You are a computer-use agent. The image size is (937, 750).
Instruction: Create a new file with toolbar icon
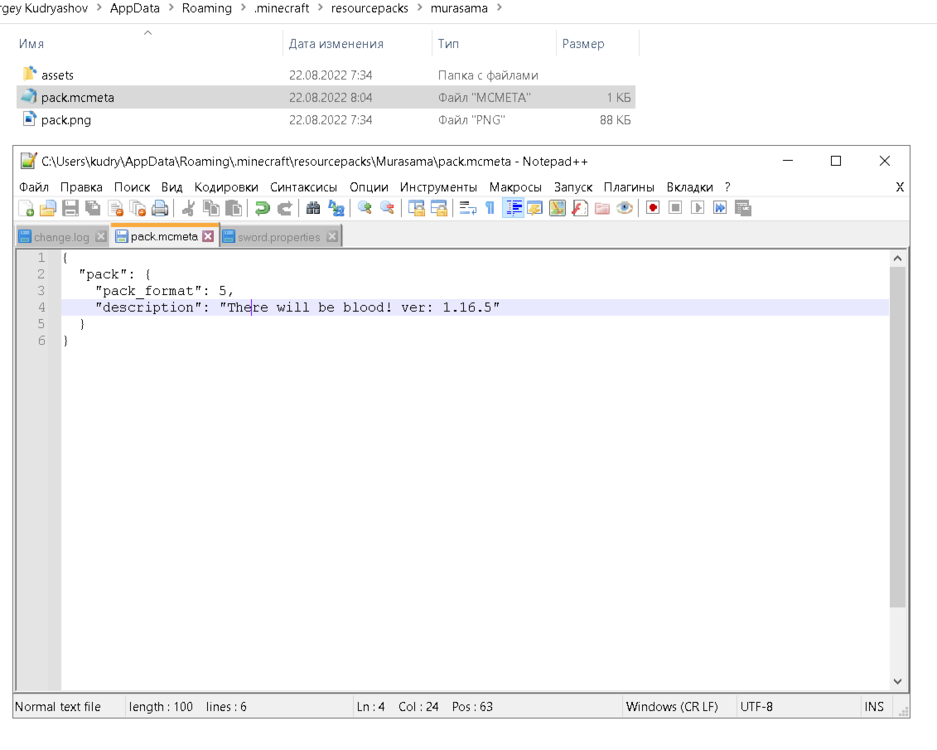pyautogui.click(x=26, y=208)
